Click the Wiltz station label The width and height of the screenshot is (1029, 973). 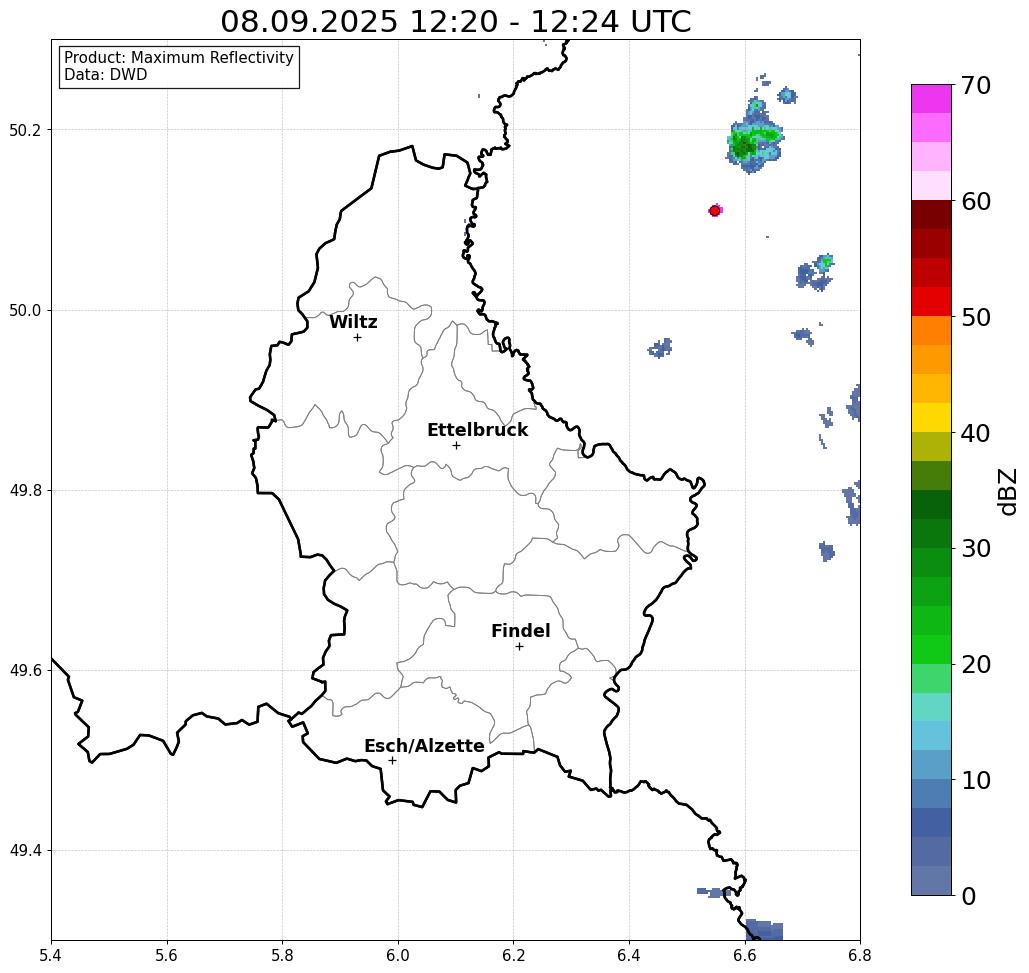click(353, 322)
